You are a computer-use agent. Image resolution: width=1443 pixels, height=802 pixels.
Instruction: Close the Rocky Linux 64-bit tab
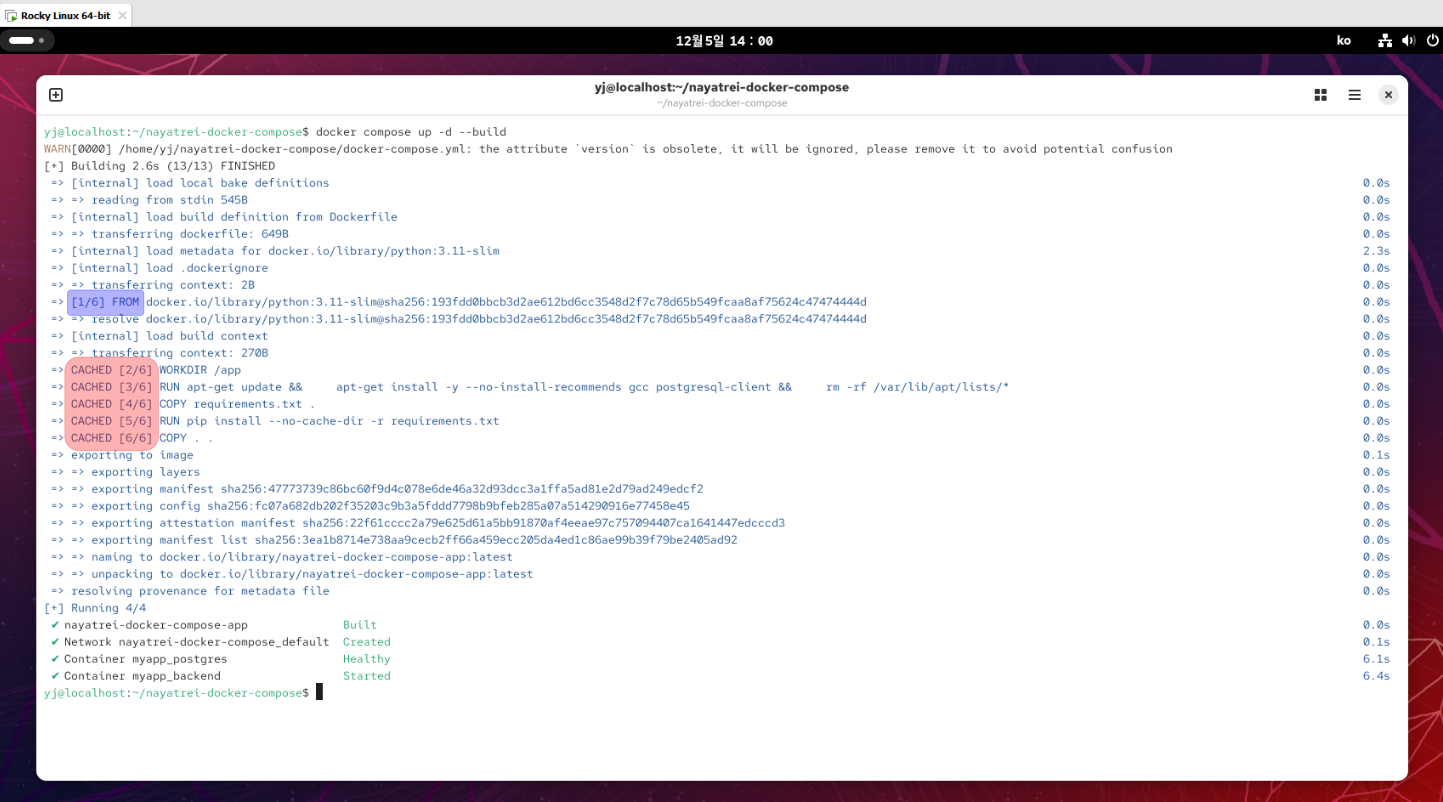coord(122,15)
